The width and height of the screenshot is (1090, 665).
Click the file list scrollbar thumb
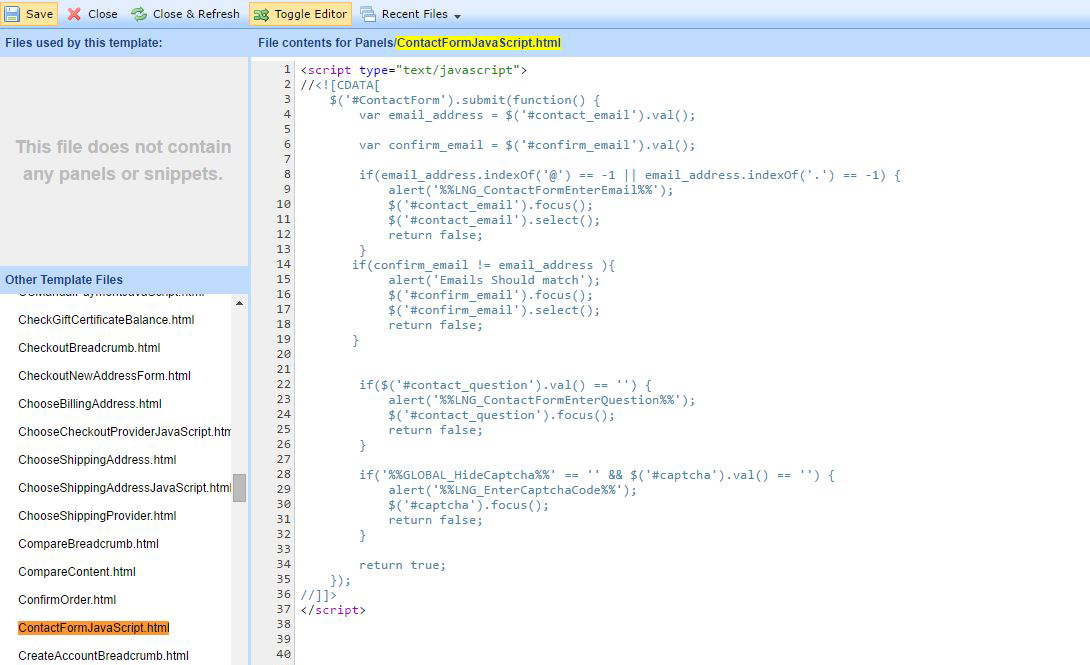[239, 488]
